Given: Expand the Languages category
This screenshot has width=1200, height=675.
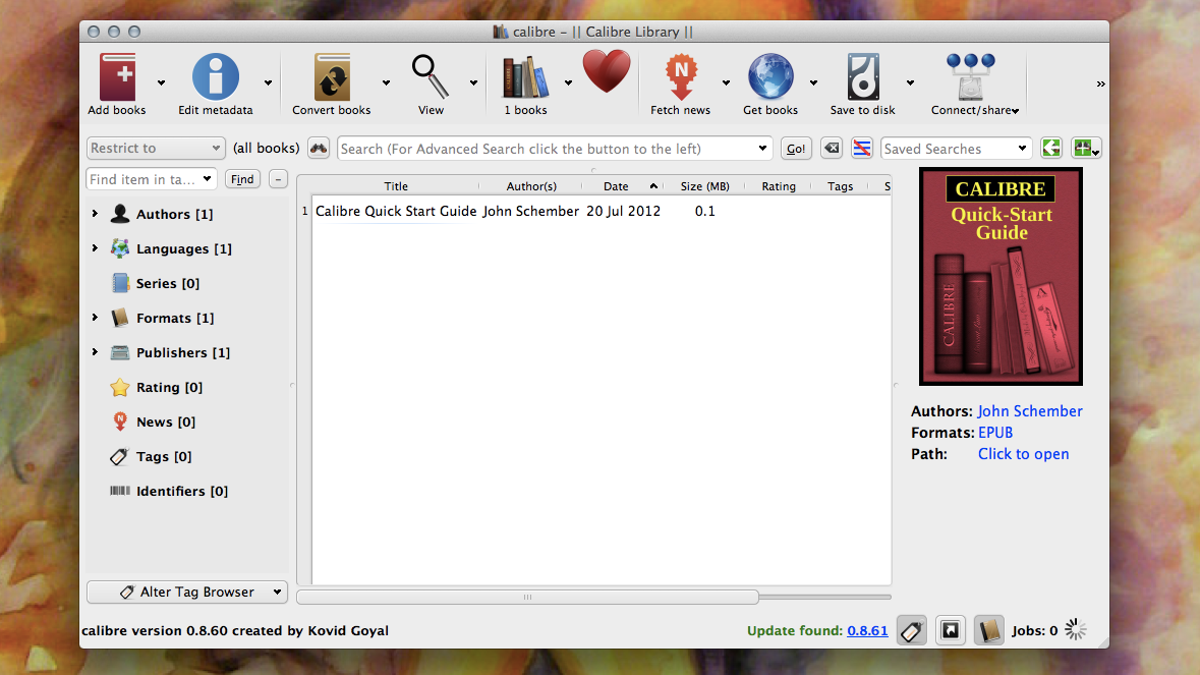Looking at the screenshot, I should [95, 248].
